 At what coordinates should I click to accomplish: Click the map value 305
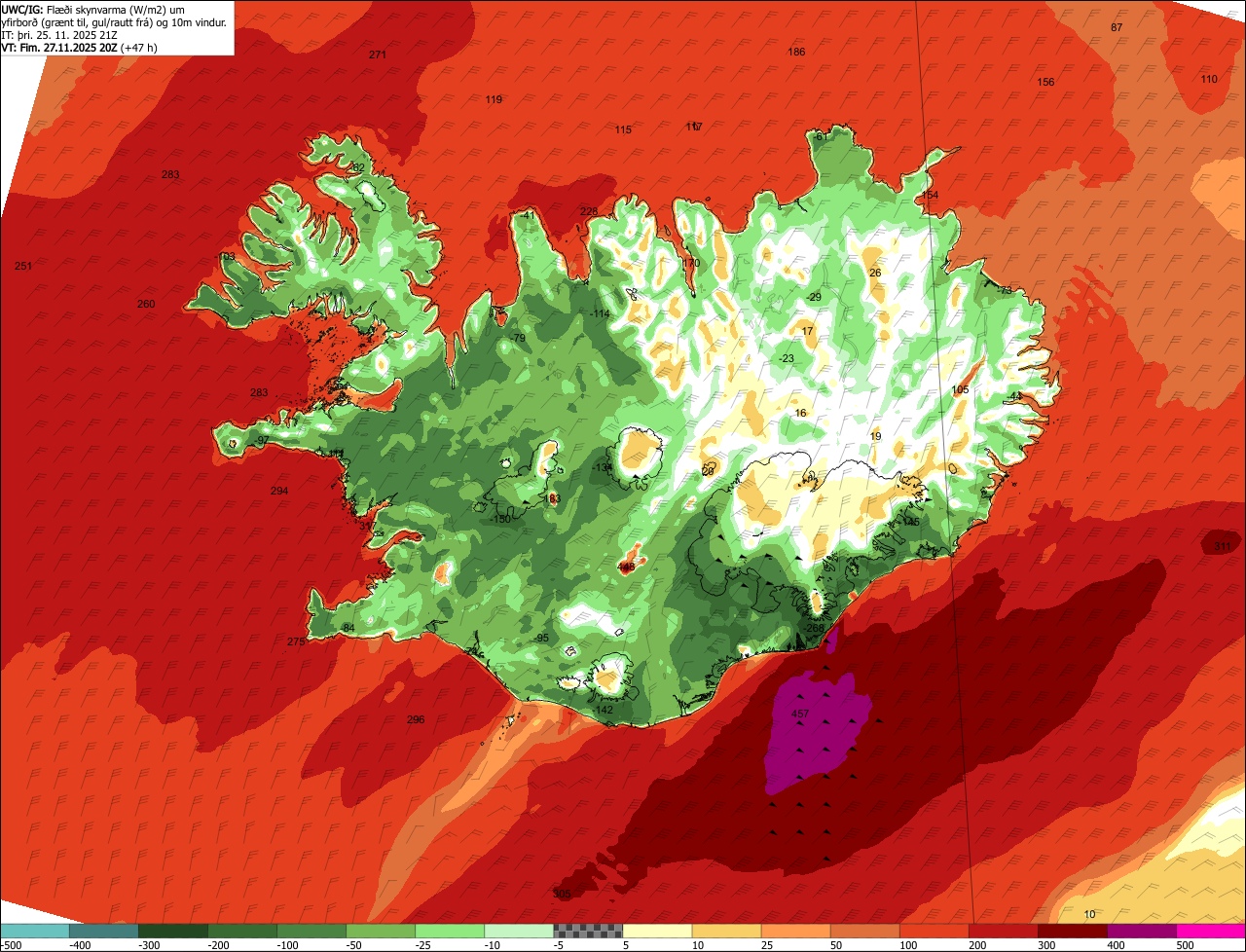point(562,894)
